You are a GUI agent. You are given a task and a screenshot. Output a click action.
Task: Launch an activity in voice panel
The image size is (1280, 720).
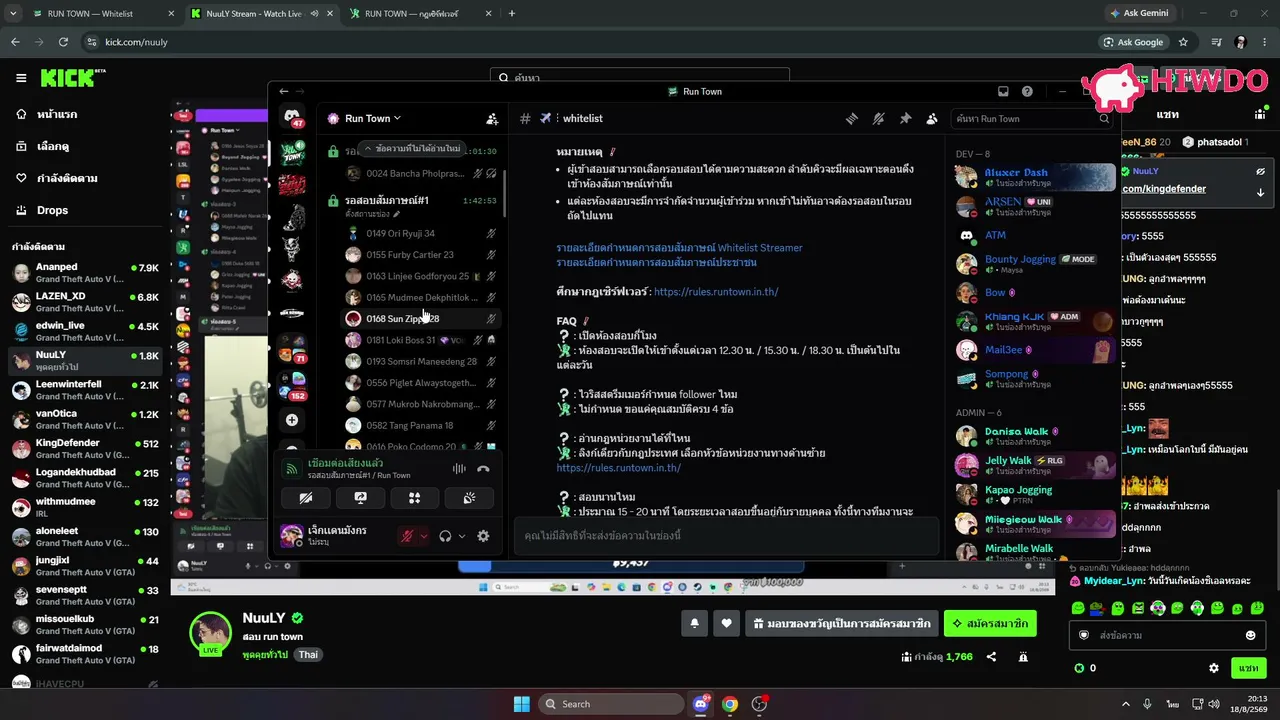click(415, 498)
